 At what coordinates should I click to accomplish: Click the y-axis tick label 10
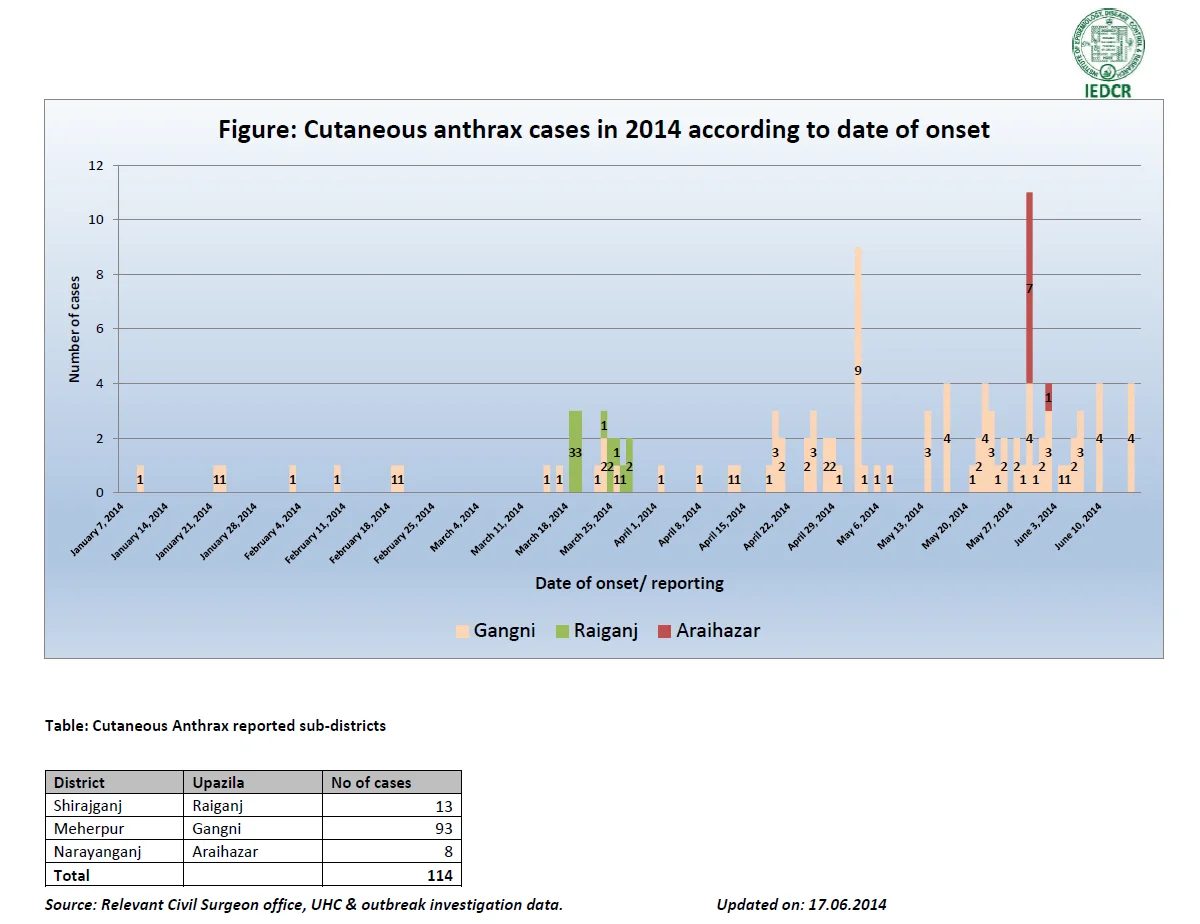pyautogui.click(x=96, y=220)
